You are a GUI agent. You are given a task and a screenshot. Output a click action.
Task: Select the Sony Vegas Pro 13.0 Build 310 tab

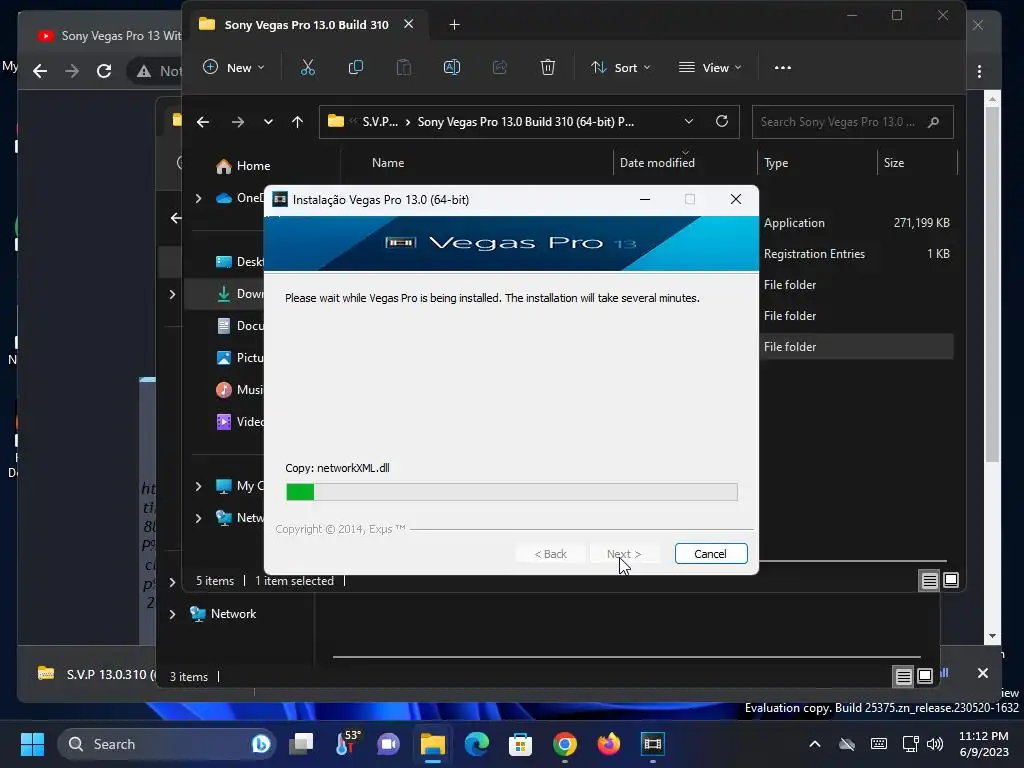click(x=305, y=25)
